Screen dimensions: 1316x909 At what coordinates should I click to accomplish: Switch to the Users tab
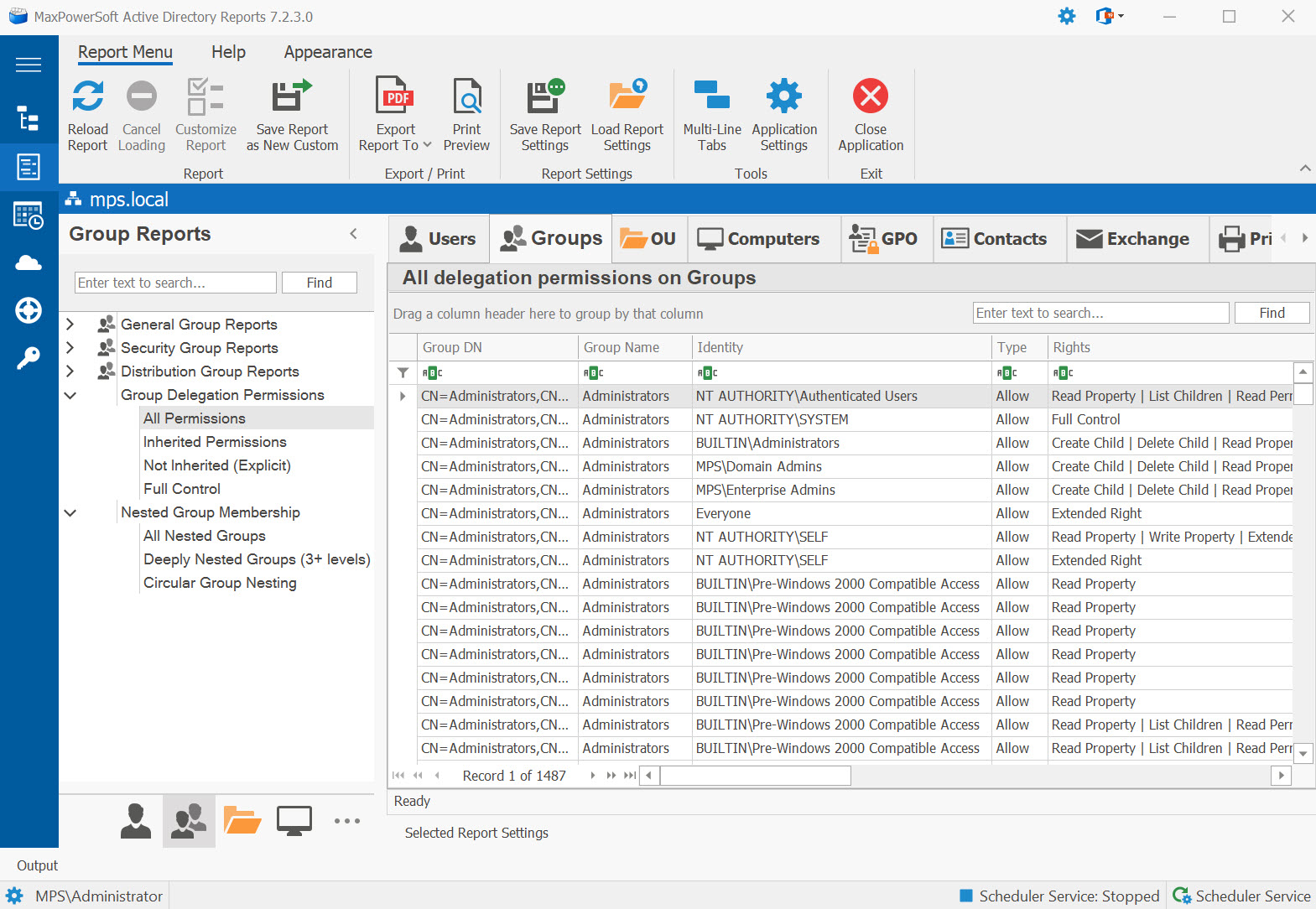click(439, 239)
